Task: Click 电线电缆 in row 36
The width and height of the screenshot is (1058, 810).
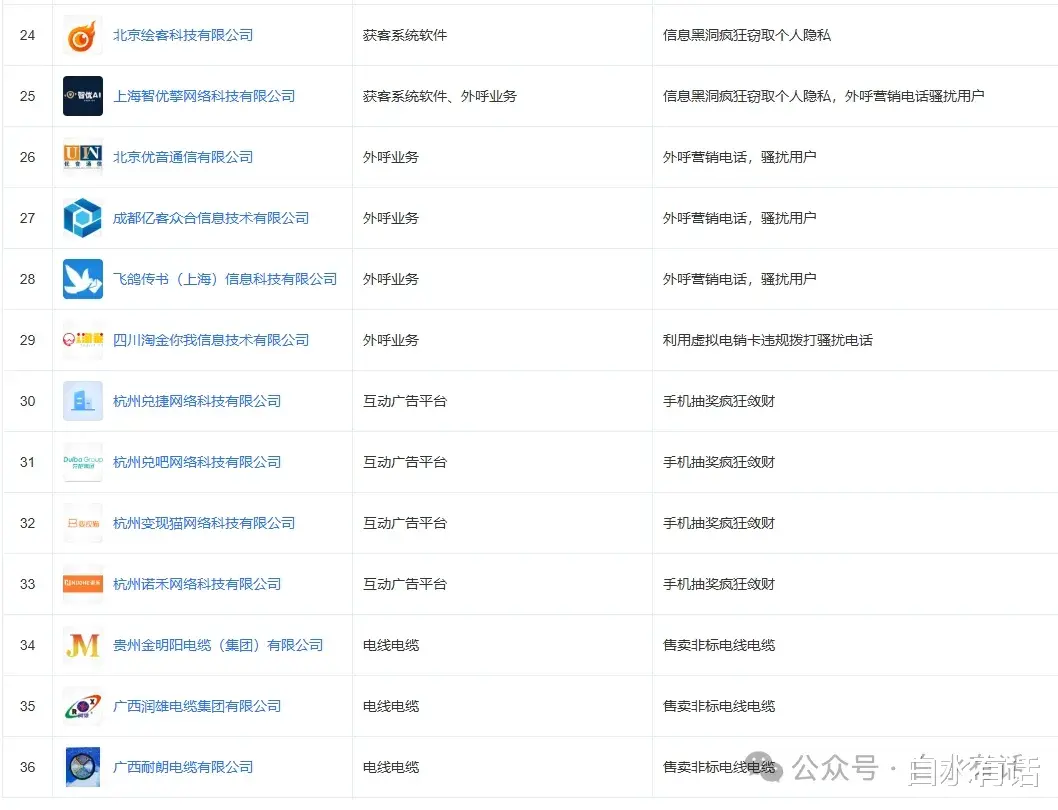Action: tap(391, 767)
